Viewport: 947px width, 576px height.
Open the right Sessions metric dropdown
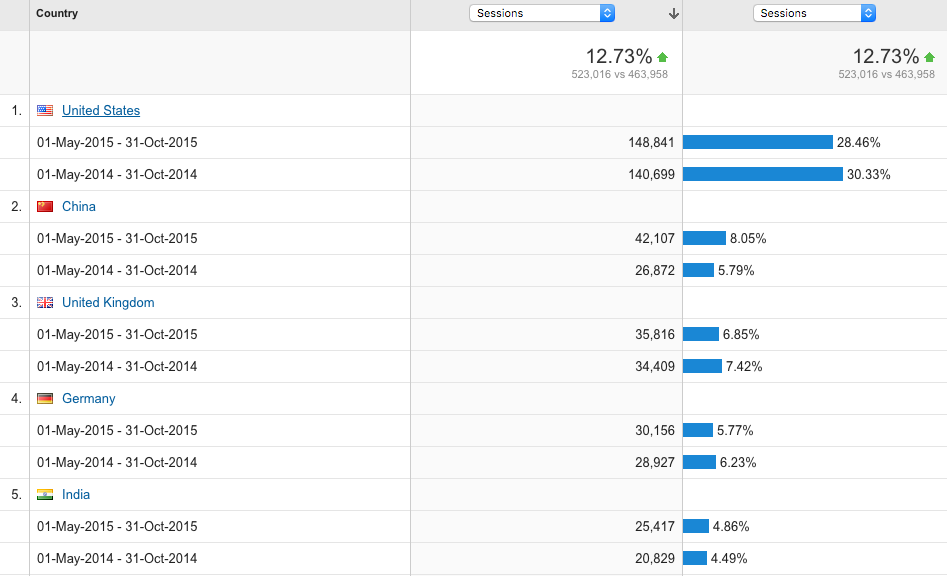point(813,13)
